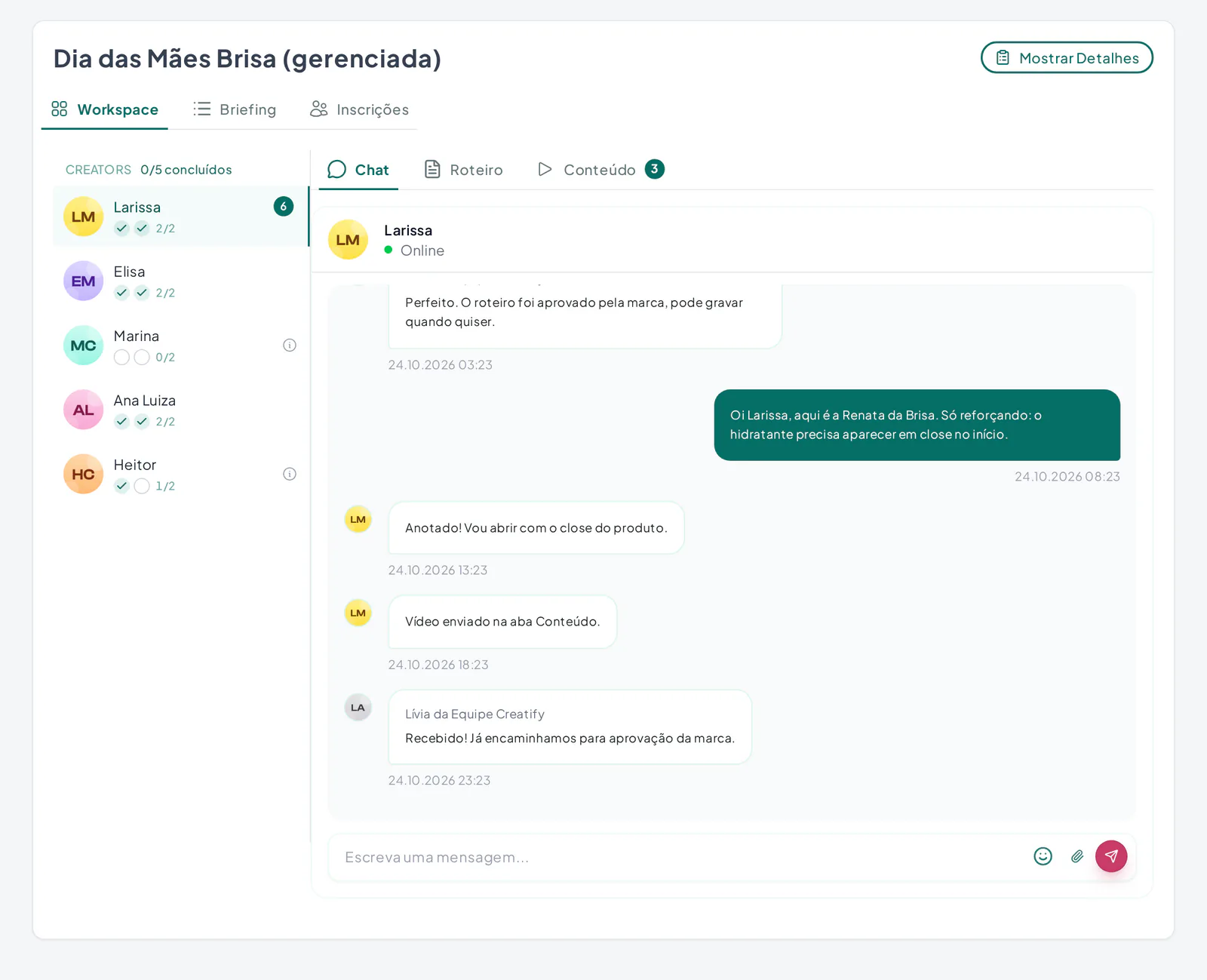Click Elisa's second checked status circle

142,293
